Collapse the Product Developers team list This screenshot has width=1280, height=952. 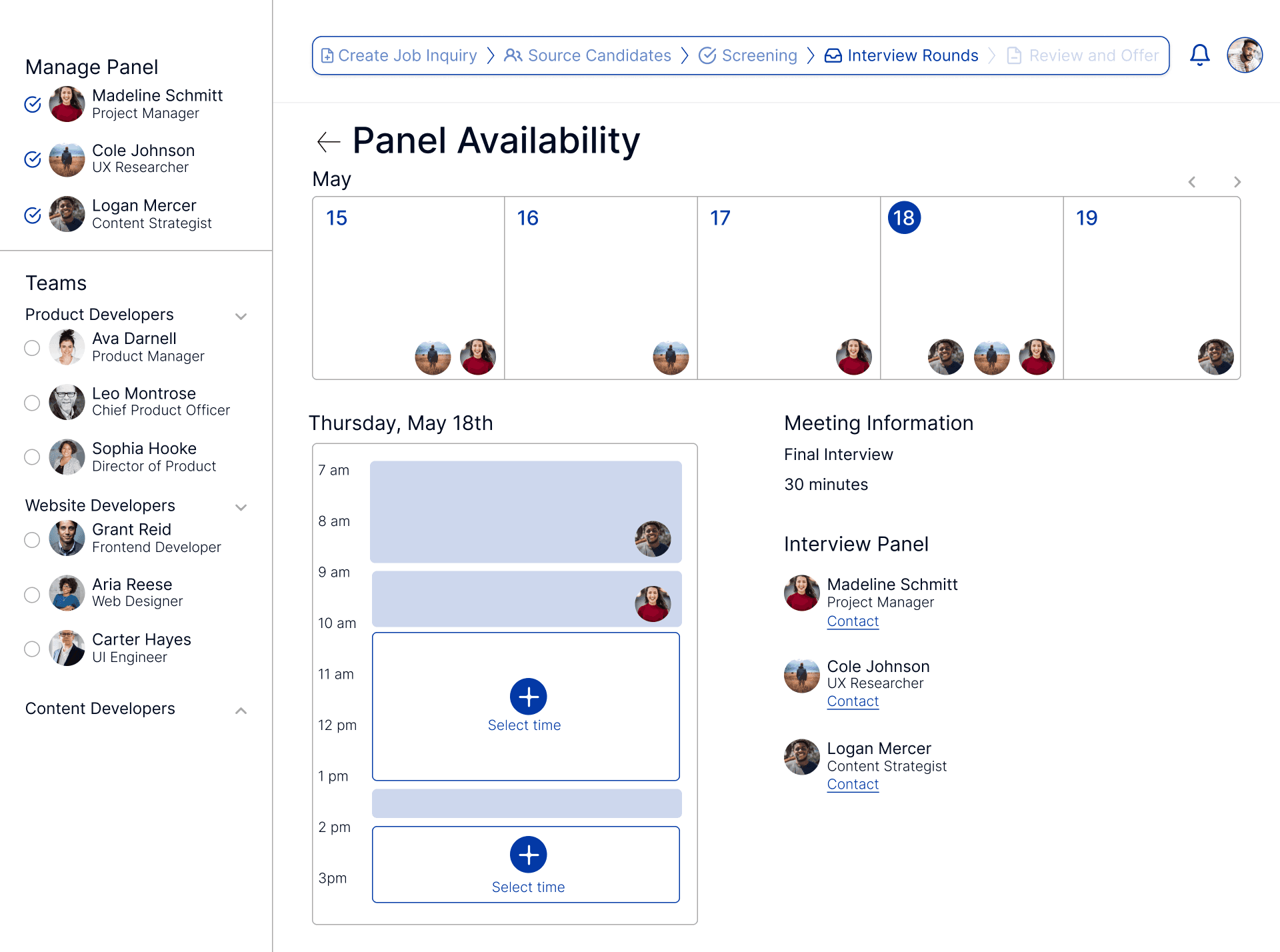(x=241, y=316)
